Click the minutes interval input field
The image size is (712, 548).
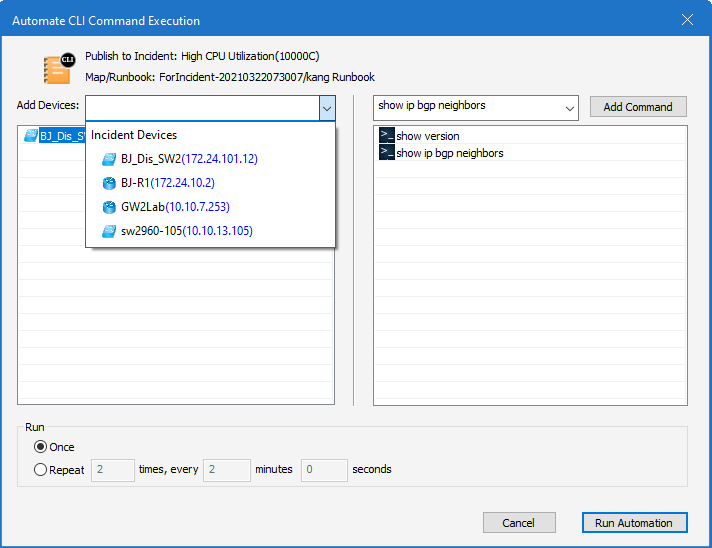(x=226, y=469)
